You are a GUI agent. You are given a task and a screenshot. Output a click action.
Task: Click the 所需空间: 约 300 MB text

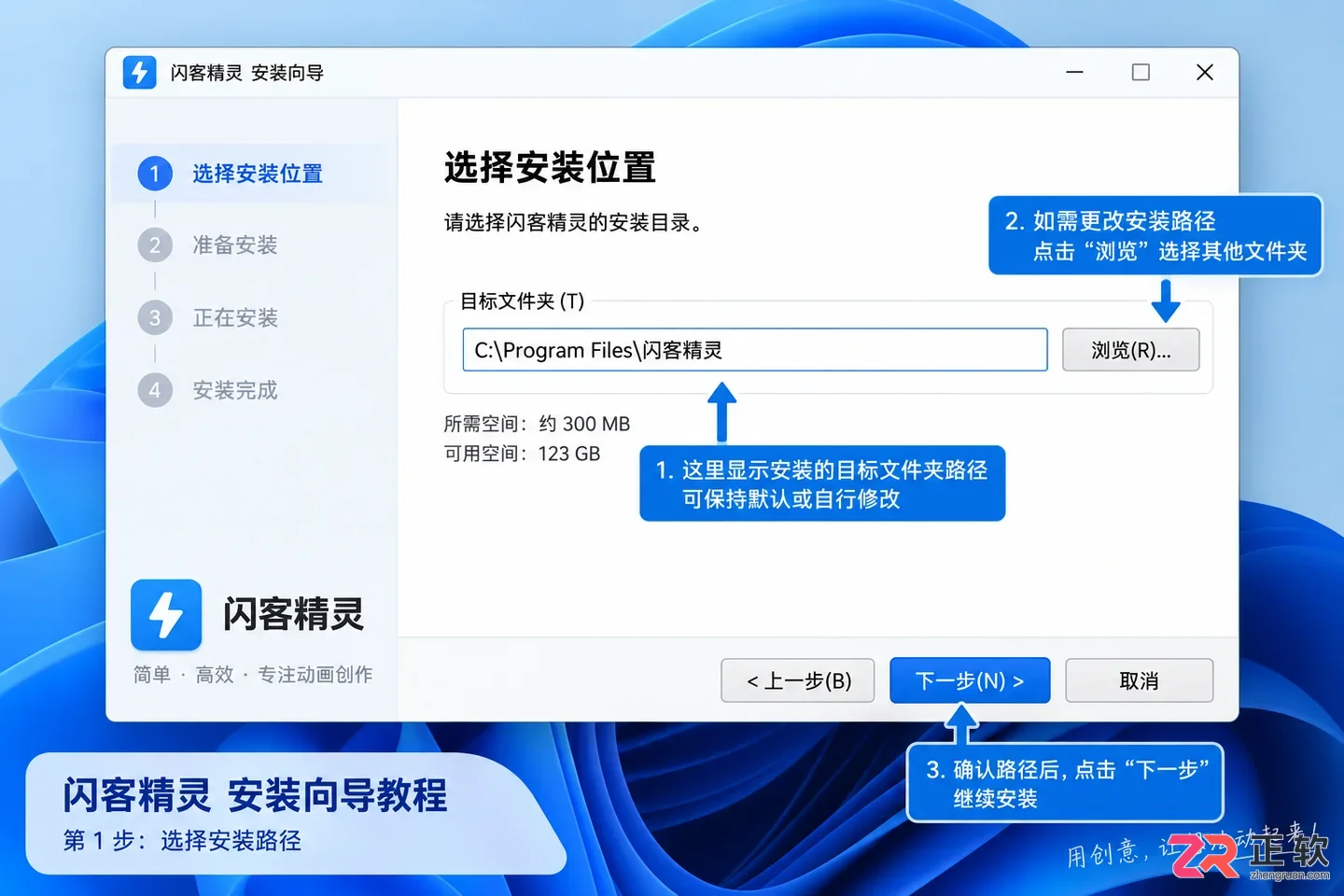click(x=537, y=424)
